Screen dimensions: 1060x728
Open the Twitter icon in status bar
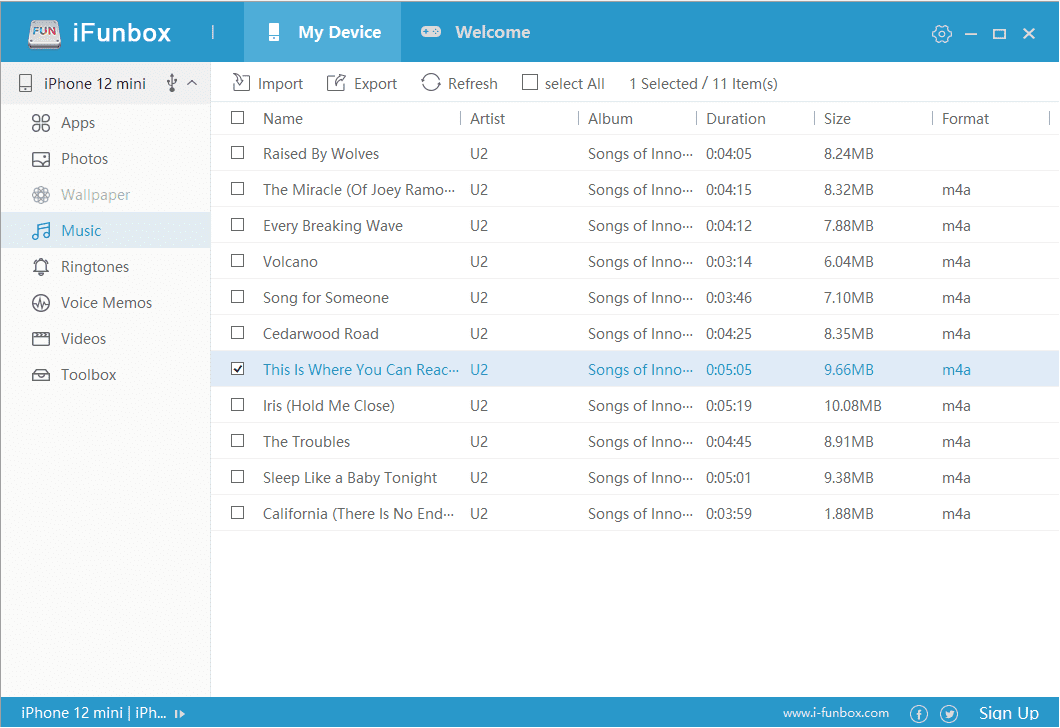(x=949, y=714)
